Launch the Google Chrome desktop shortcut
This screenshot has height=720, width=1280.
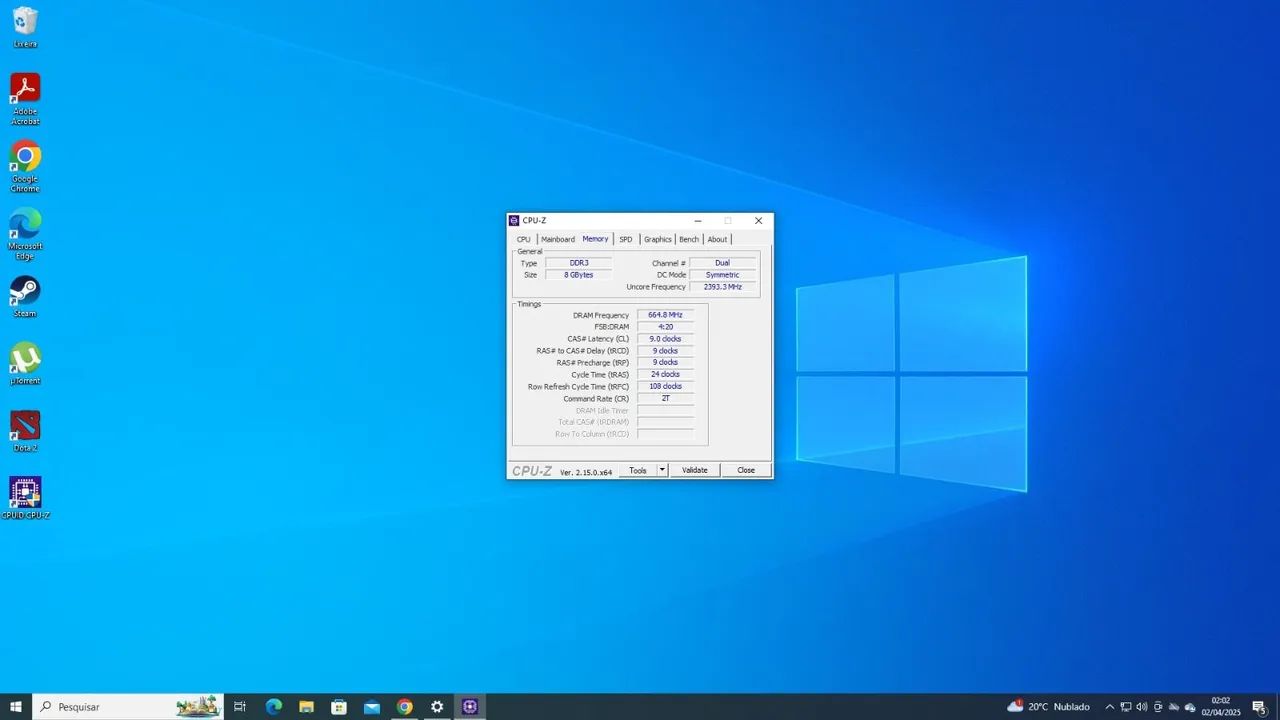click(x=25, y=166)
